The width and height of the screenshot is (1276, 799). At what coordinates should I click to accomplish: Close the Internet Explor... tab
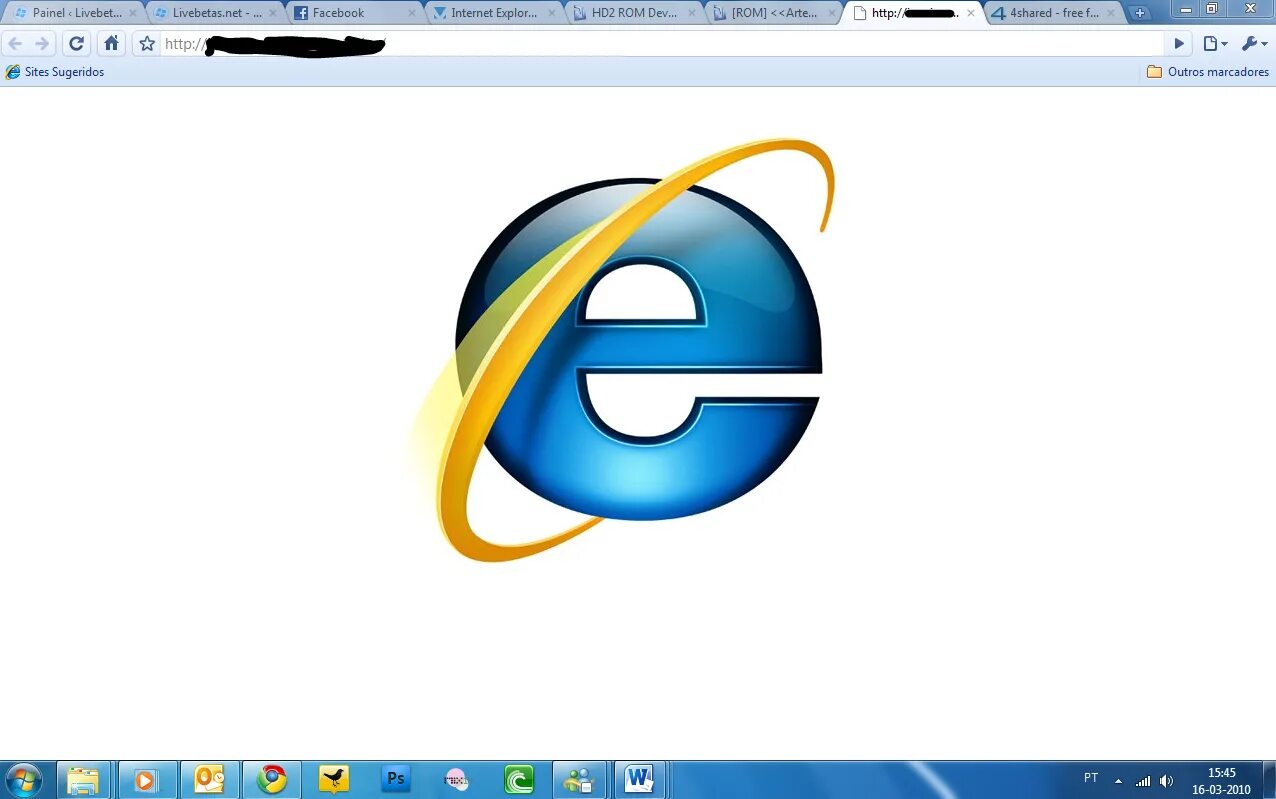[x=551, y=13]
